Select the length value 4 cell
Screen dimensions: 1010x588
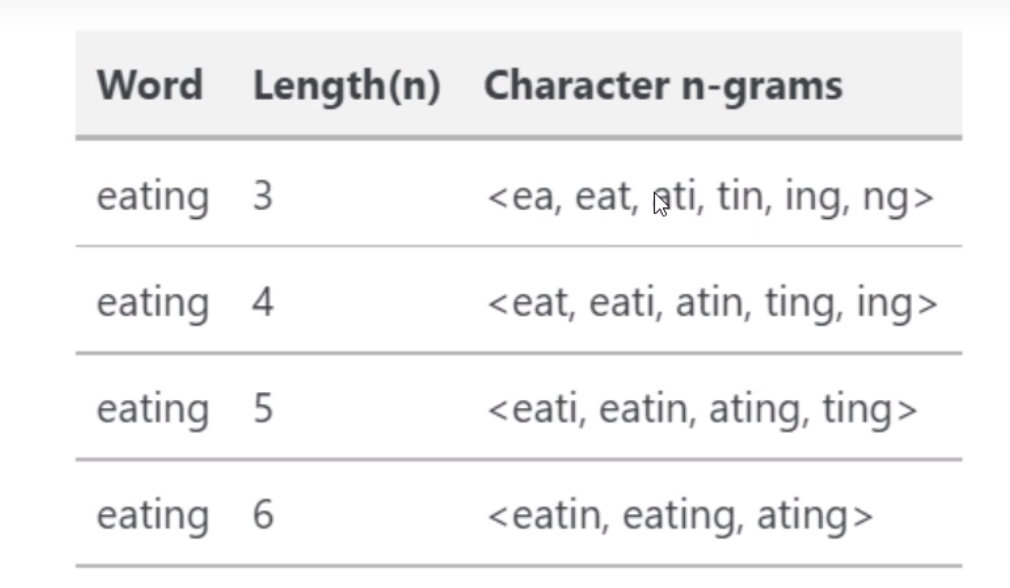click(262, 303)
